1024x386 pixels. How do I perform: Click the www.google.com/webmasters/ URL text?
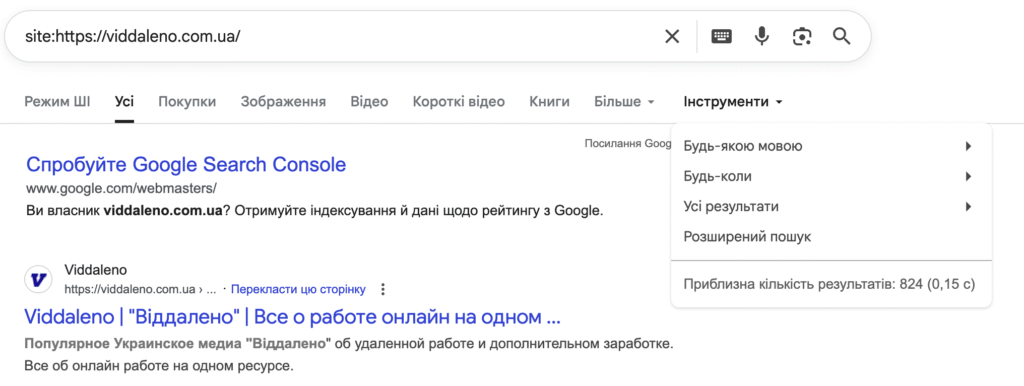tap(121, 189)
